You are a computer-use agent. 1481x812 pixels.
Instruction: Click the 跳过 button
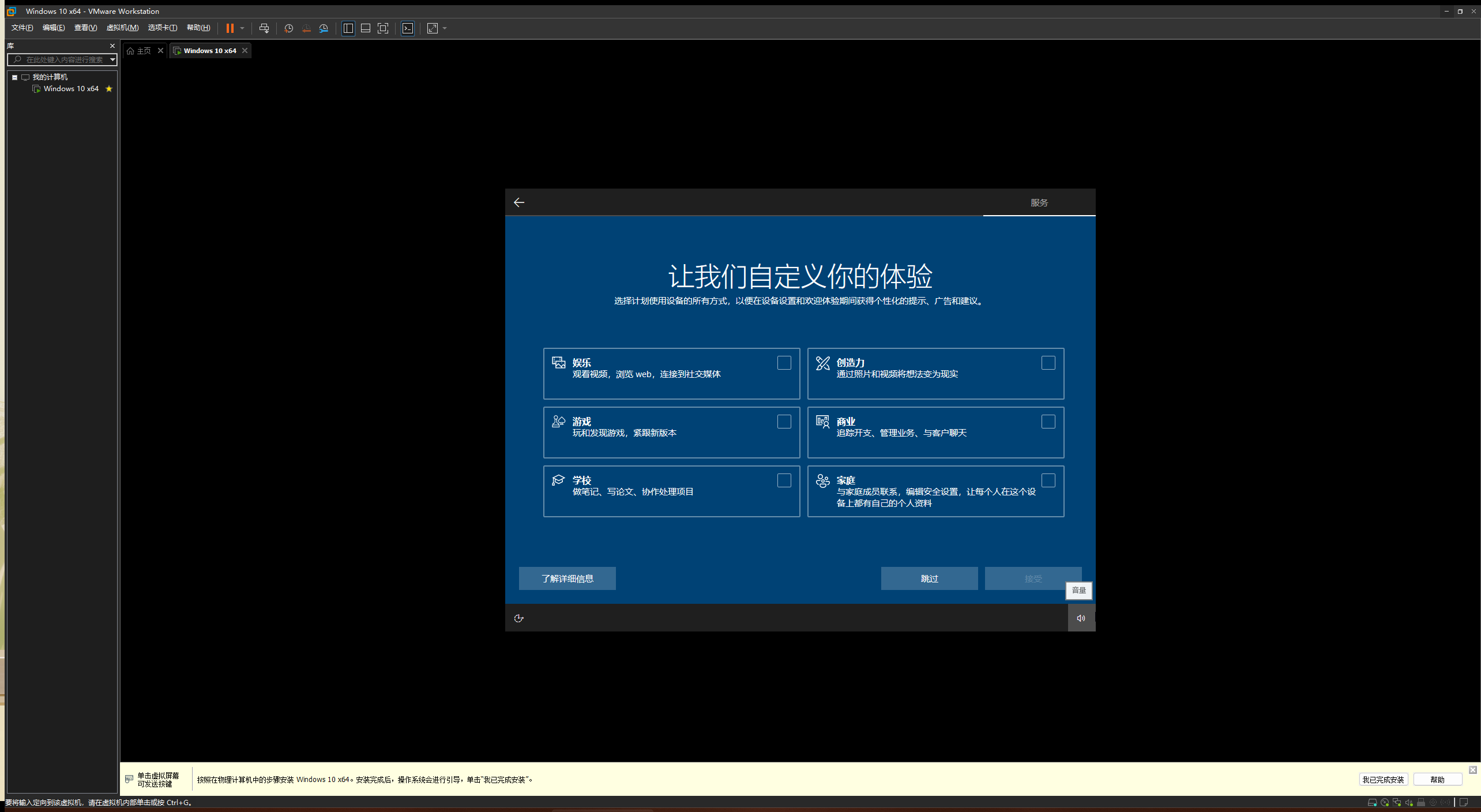coord(929,578)
